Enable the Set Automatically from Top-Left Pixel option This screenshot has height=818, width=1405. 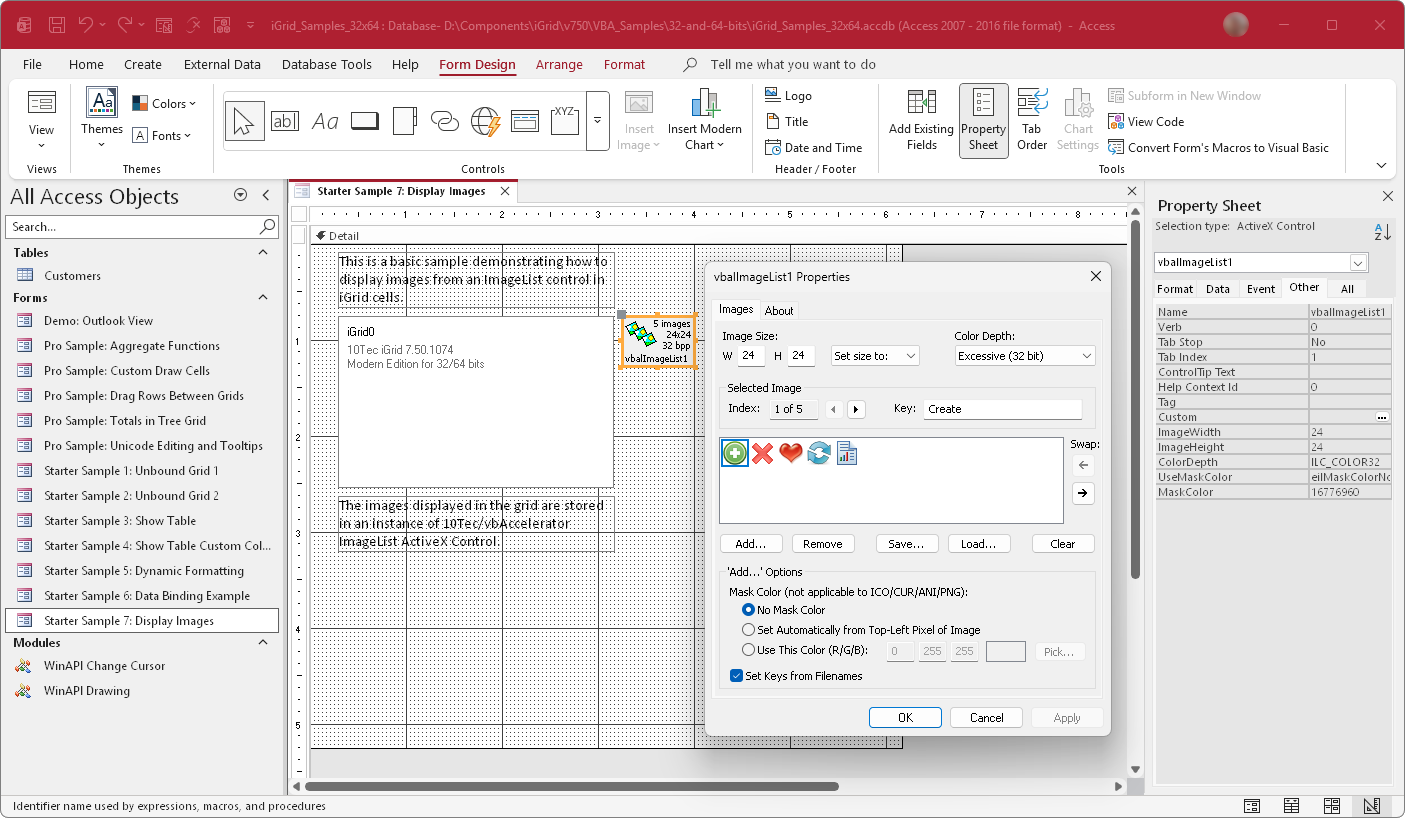[x=749, y=629]
